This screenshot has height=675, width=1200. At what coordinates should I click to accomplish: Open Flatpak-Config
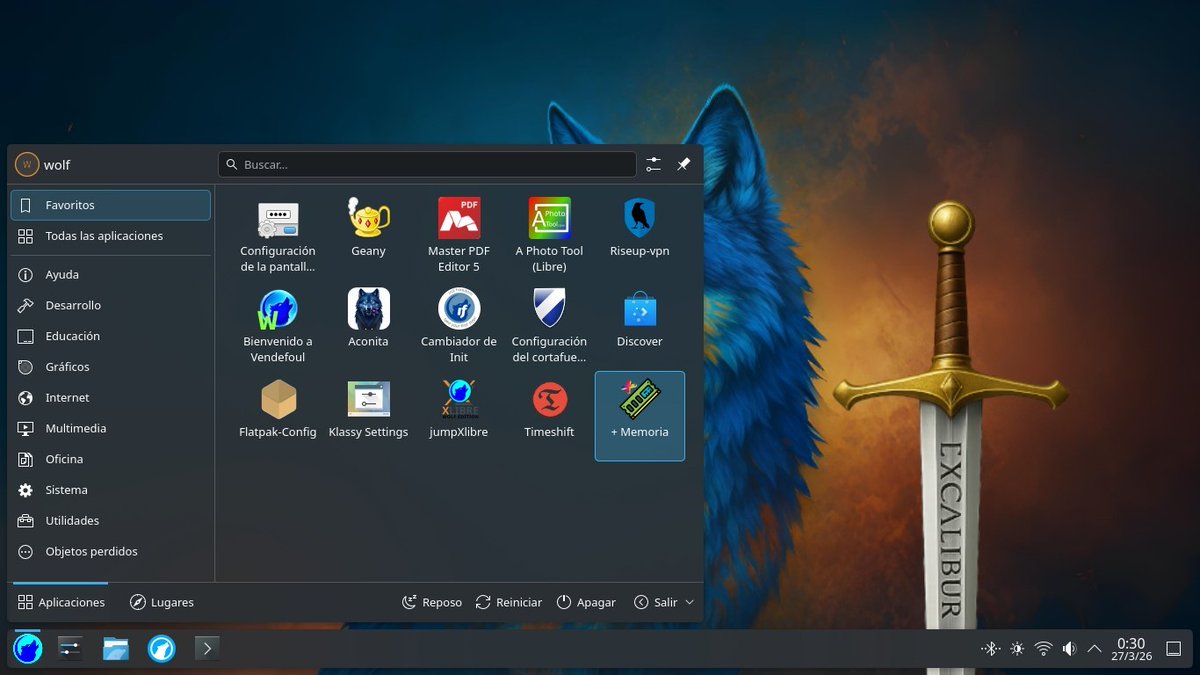278,416
